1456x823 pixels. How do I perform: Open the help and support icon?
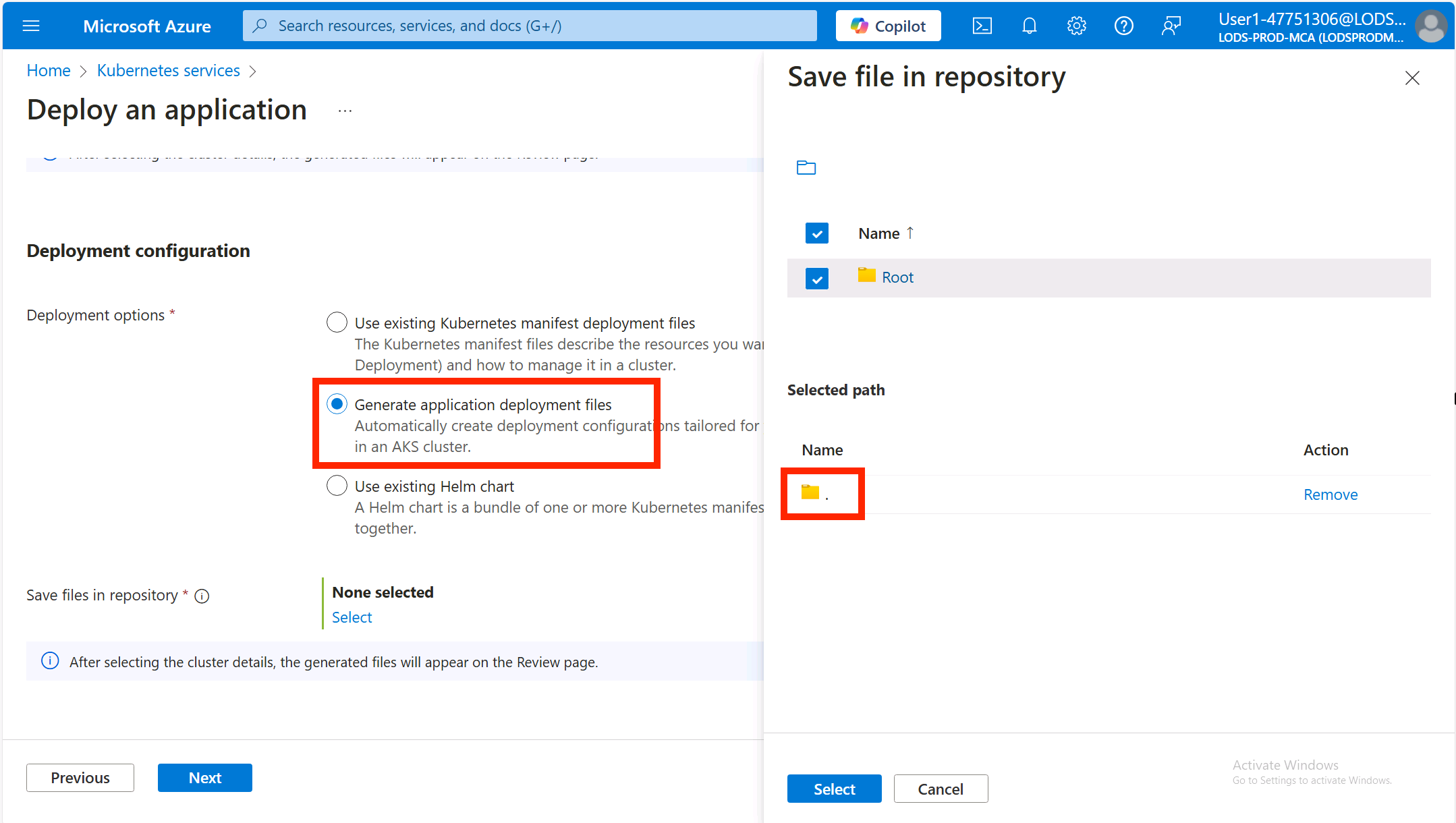(x=1123, y=26)
